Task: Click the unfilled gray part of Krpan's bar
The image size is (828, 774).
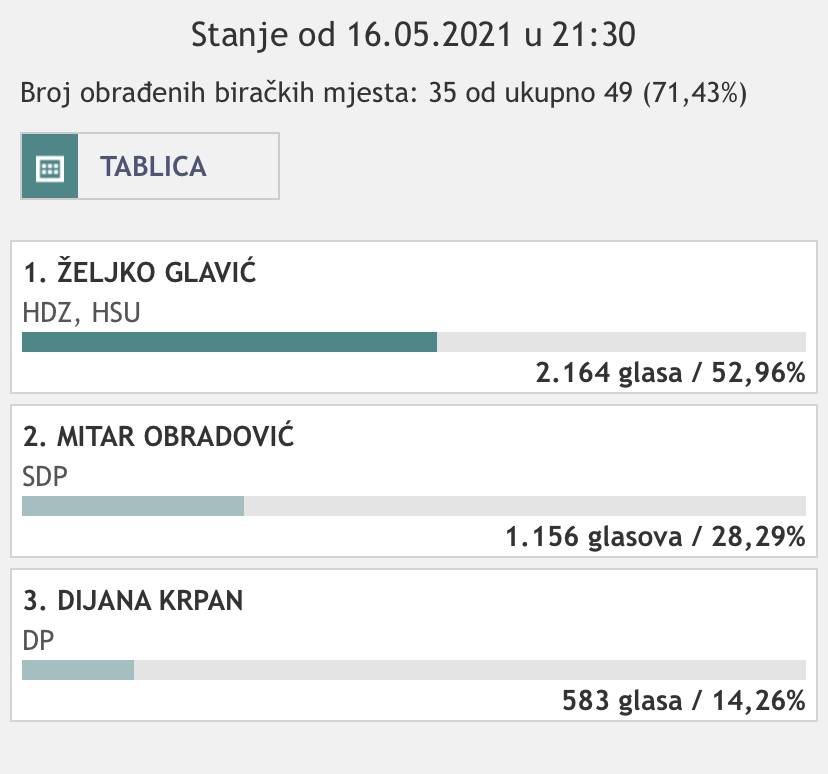Action: click(x=469, y=670)
